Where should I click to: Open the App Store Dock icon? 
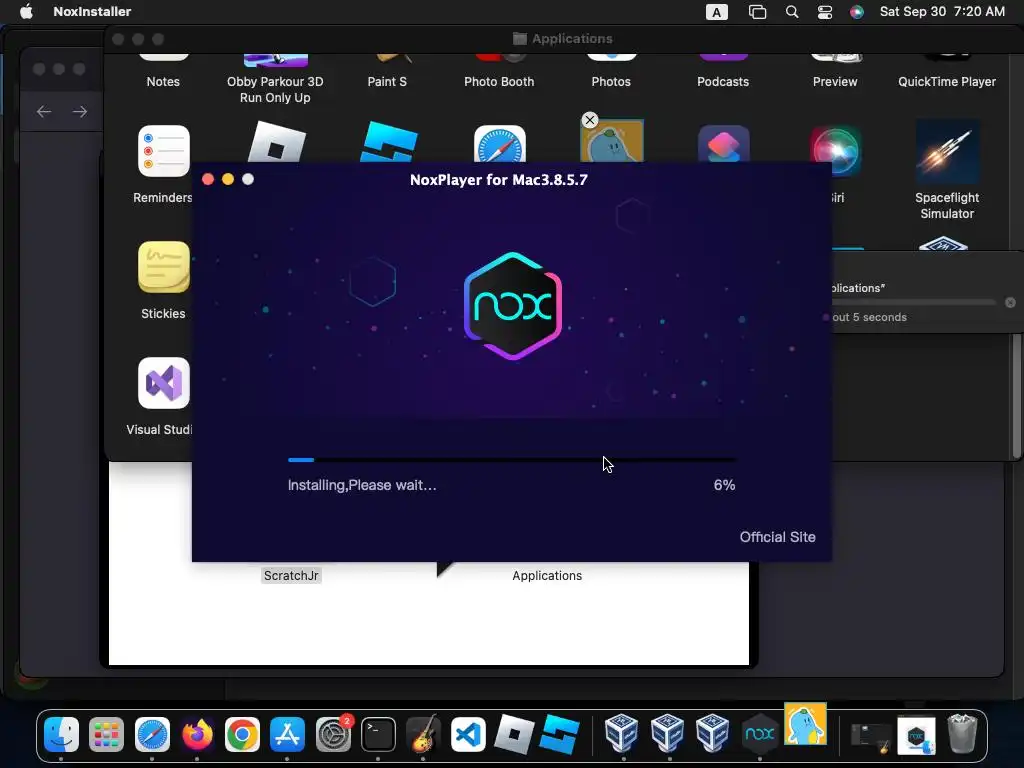(x=287, y=735)
